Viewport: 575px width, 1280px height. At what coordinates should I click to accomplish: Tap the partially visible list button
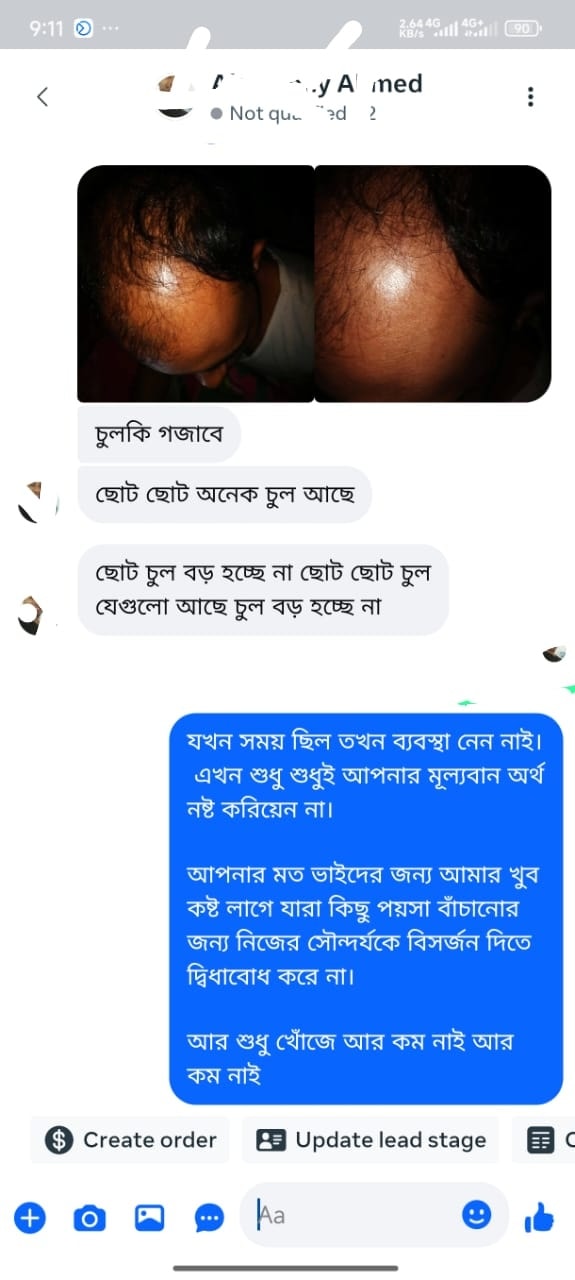click(x=544, y=1140)
